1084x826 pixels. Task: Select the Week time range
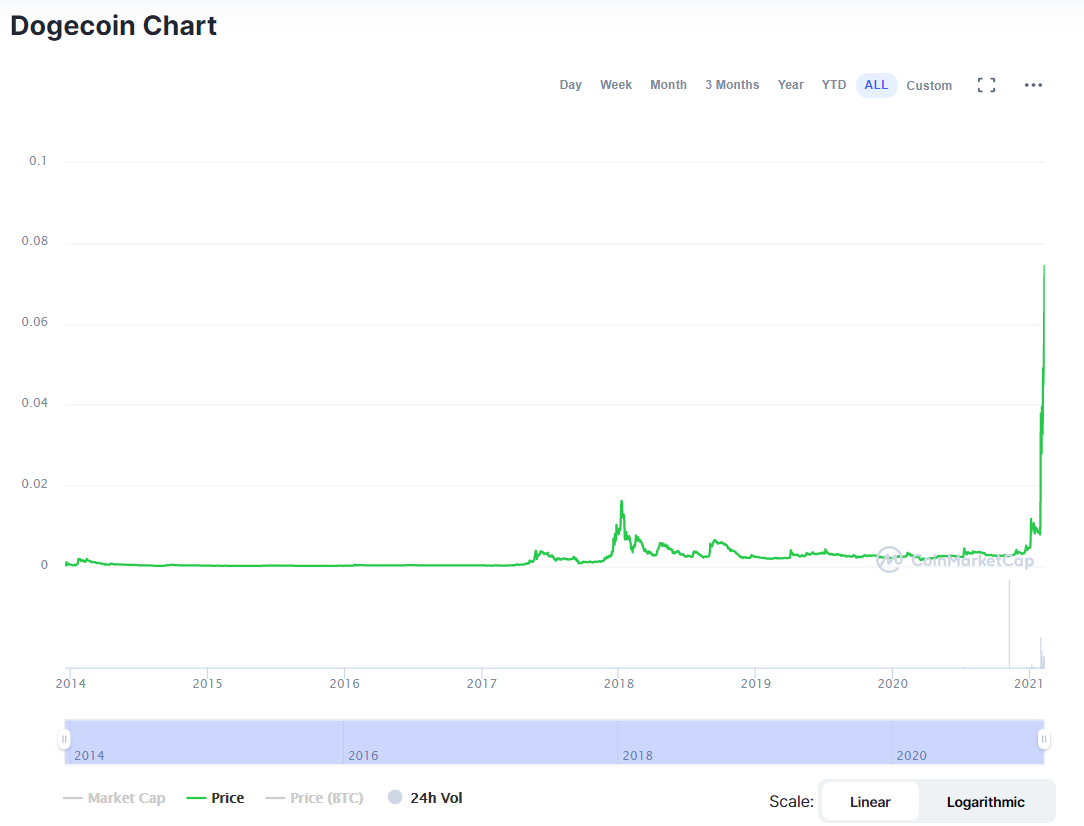[616, 85]
